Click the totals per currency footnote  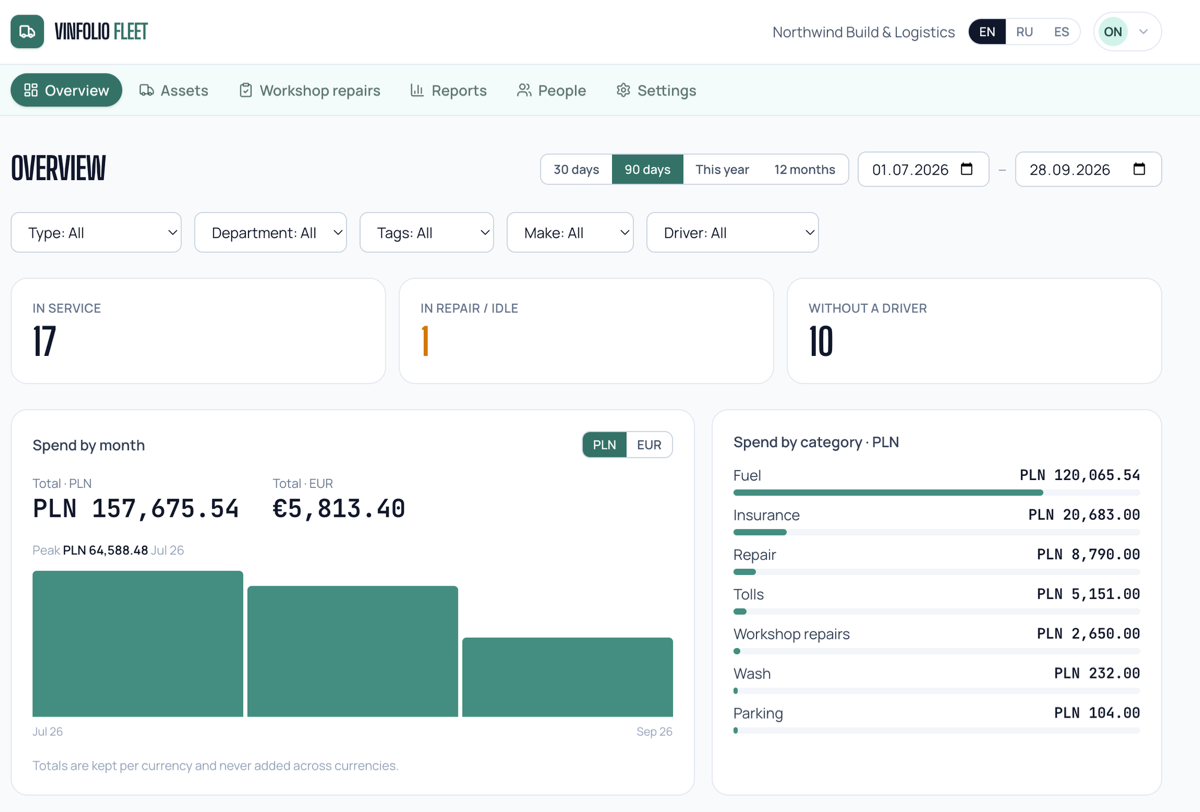(215, 766)
